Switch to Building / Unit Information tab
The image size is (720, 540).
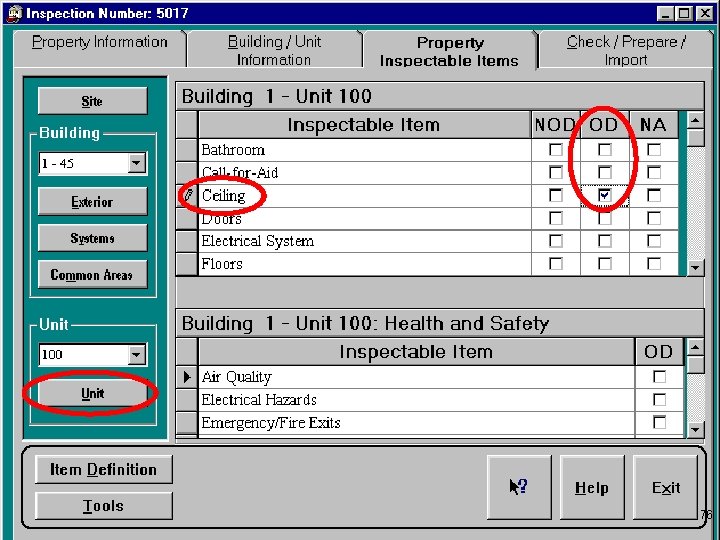pyautogui.click(x=274, y=51)
